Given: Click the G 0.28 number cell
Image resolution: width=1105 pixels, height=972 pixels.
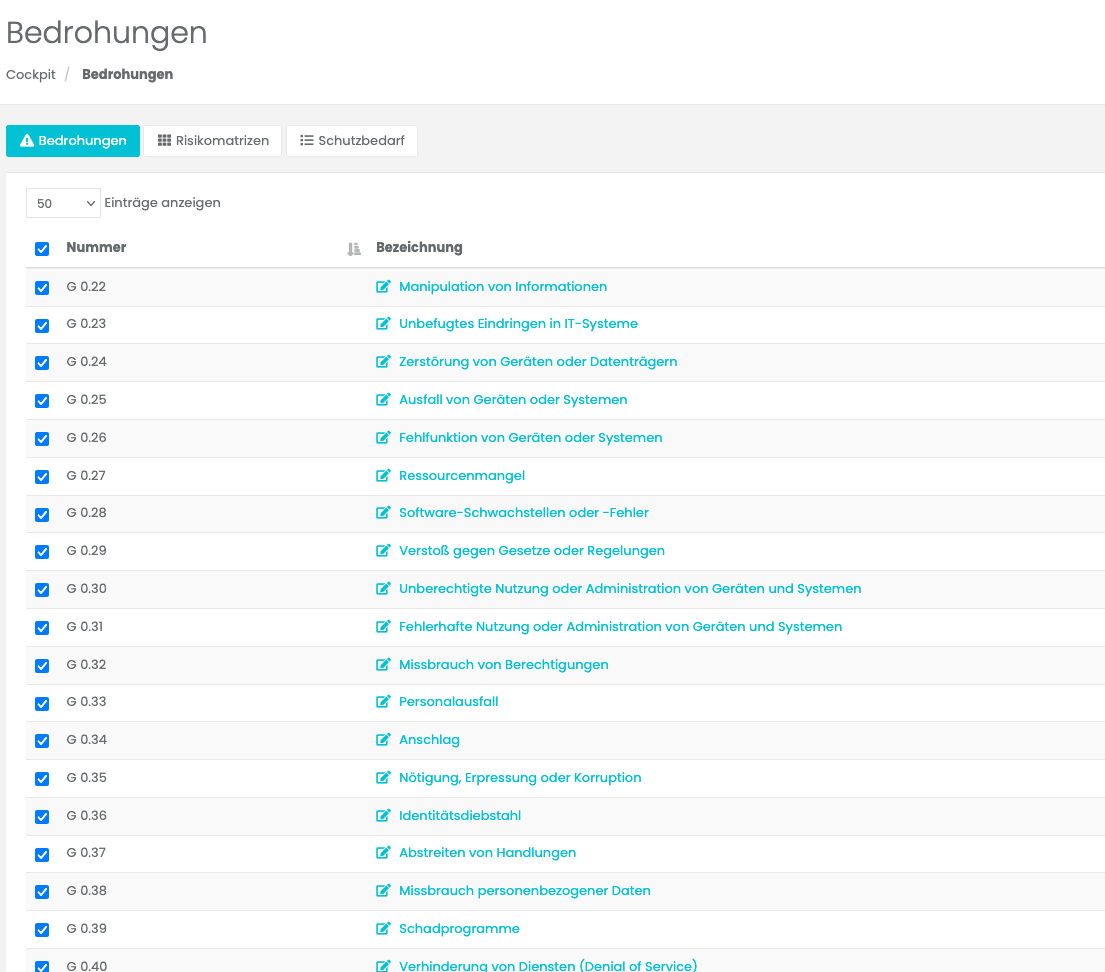Looking at the screenshot, I should click(x=87, y=512).
